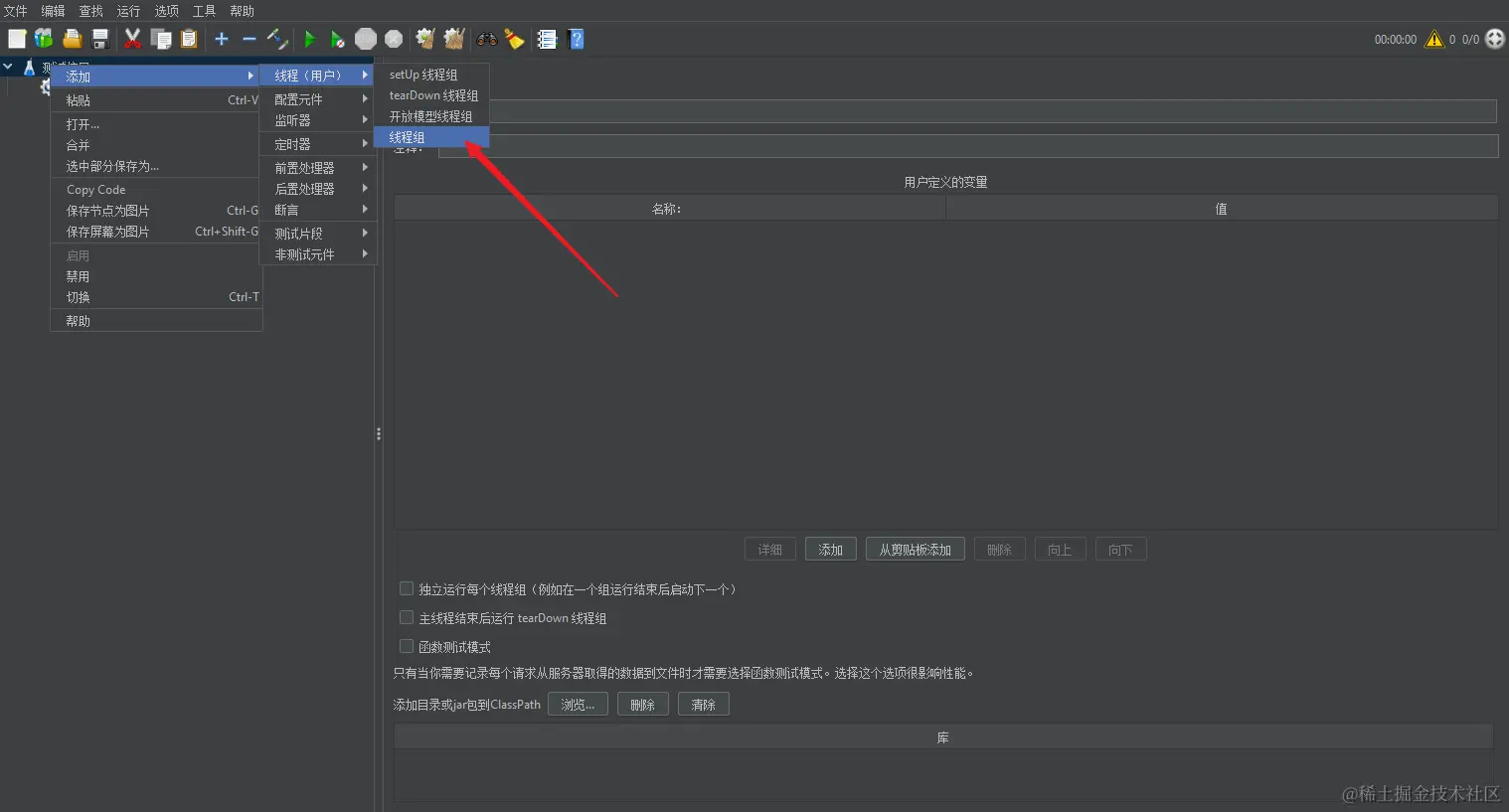1509x812 pixels.
Task: Choose 粘贴 in the context menu
Action: point(156,100)
